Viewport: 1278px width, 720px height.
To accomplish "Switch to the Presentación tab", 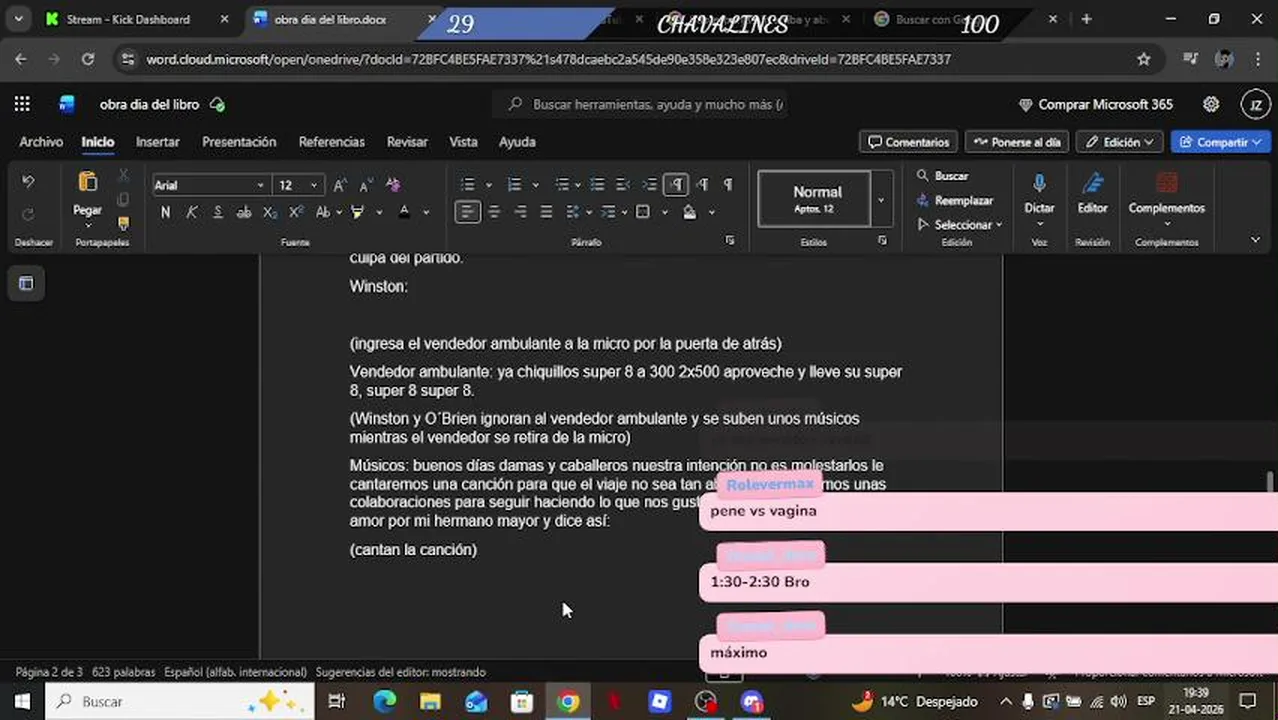I will coord(239,142).
